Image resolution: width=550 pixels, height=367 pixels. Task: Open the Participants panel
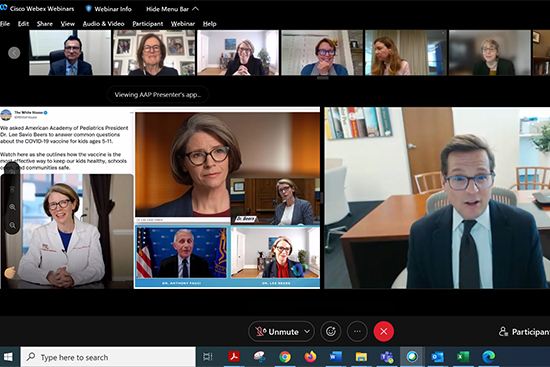(524, 332)
